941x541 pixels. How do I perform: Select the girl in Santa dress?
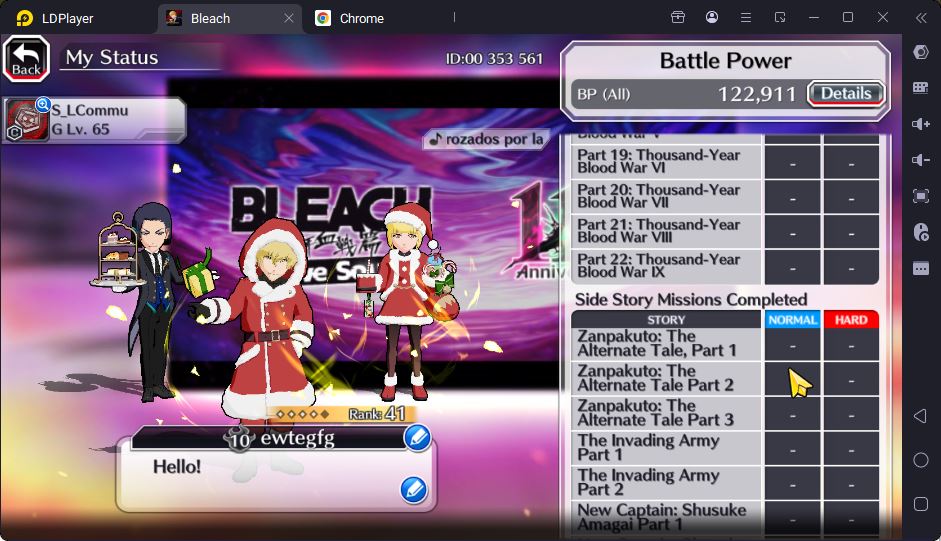click(x=410, y=300)
